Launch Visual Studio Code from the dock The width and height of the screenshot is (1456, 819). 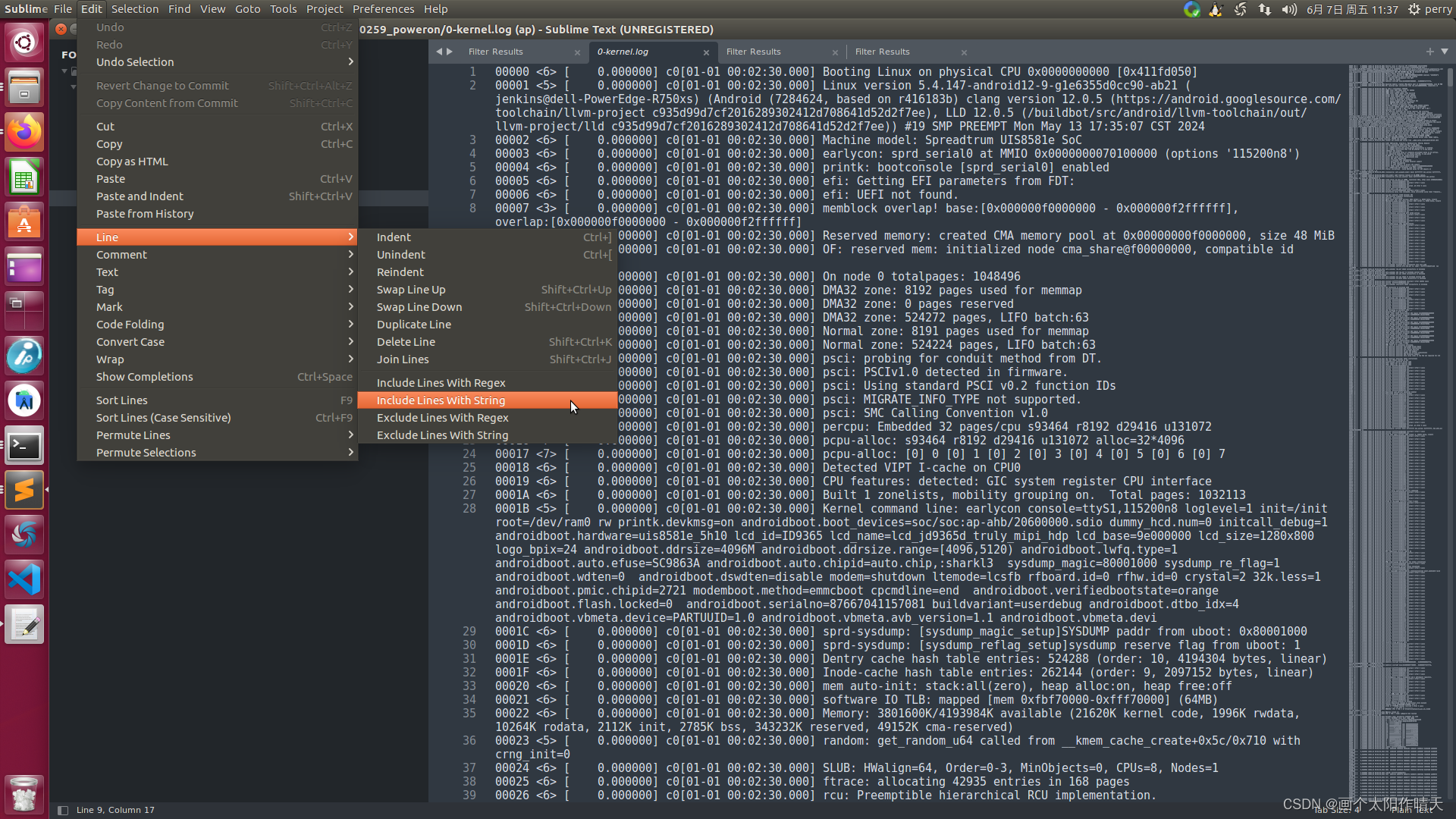point(24,579)
